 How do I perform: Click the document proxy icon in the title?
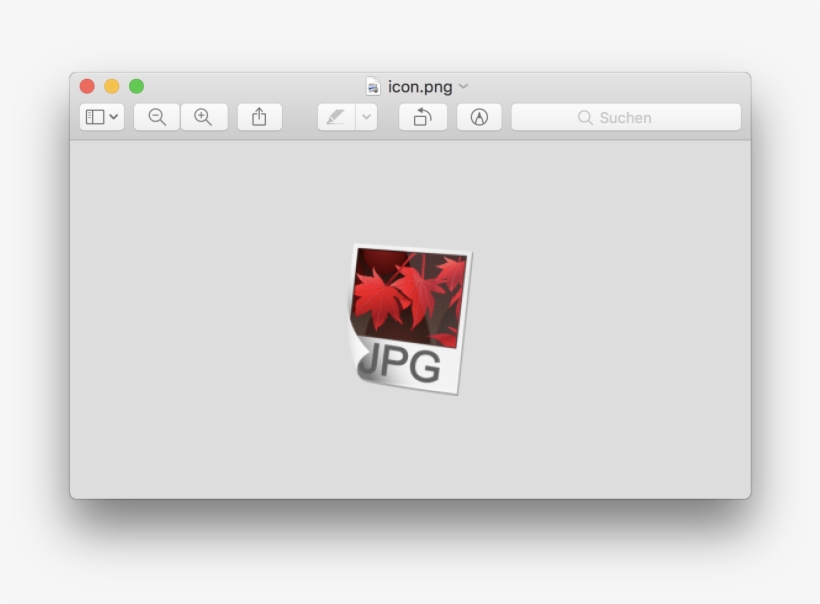[373, 87]
